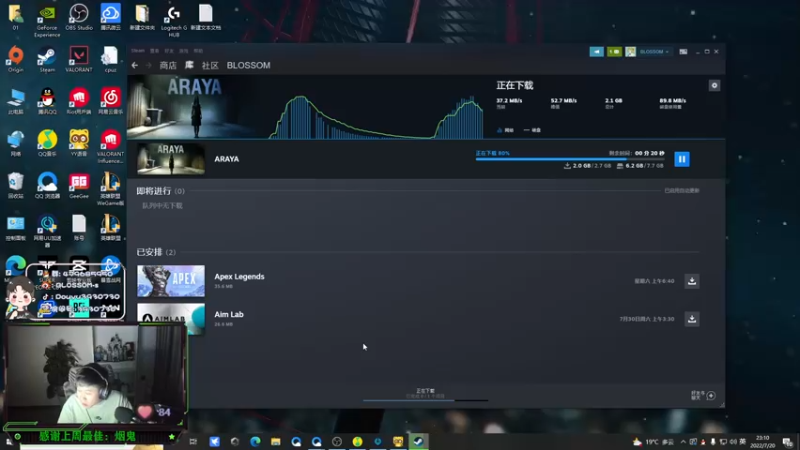Open friends and chat button

pos(703,395)
